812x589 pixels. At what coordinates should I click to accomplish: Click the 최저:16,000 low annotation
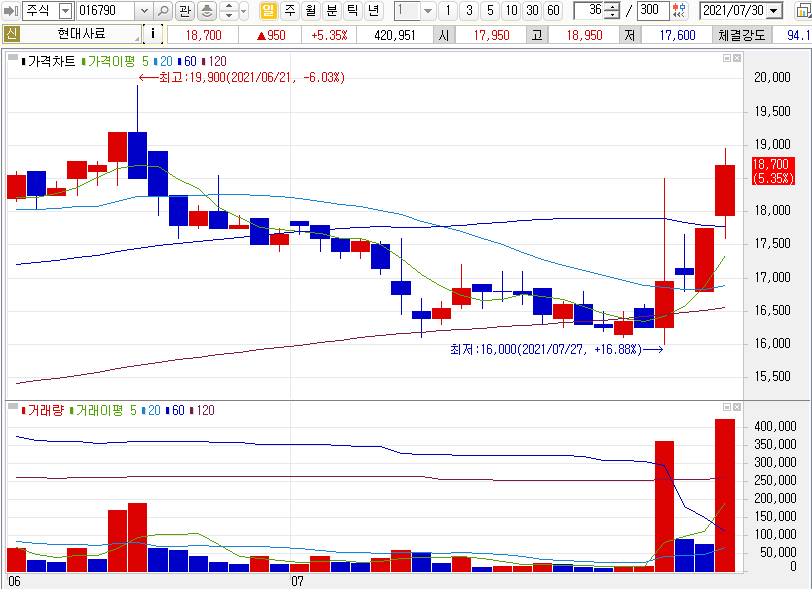point(557,349)
